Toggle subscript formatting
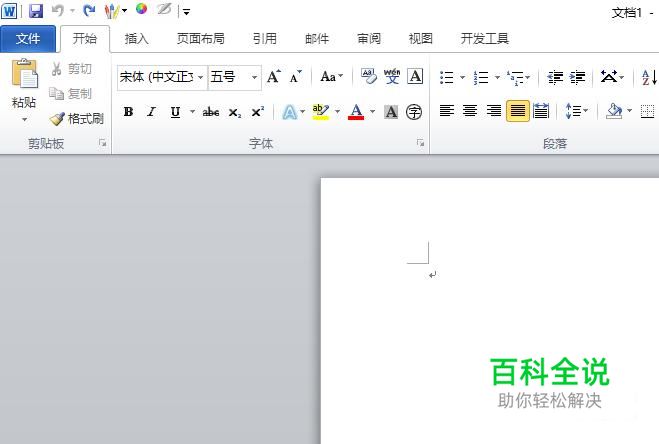The height and width of the screenshot is (444, 659). tap(235, 112)
